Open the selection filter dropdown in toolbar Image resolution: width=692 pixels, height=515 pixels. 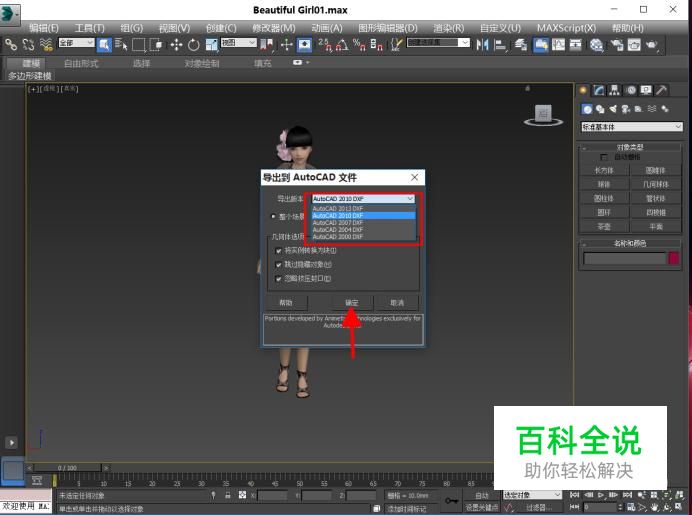click(x=76, y=43)
